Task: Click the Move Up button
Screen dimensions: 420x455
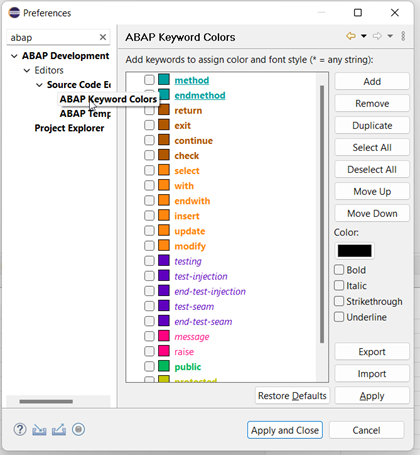Action: (372, 191)
